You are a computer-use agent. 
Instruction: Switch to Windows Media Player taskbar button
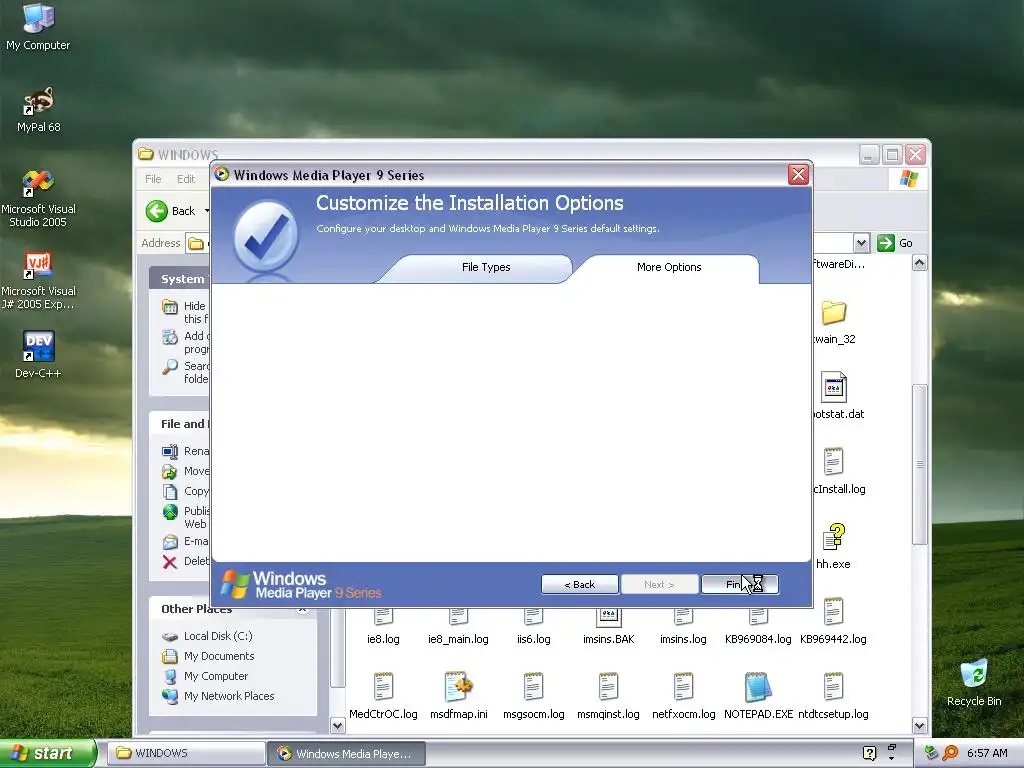tap(347, 753)
